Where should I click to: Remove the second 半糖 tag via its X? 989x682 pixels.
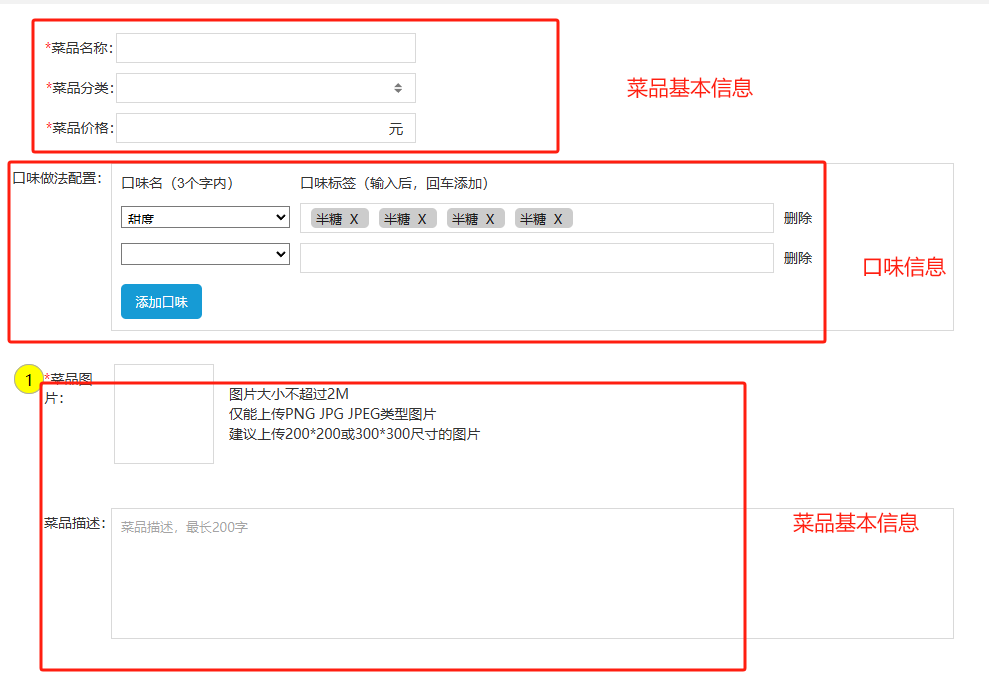422,219
